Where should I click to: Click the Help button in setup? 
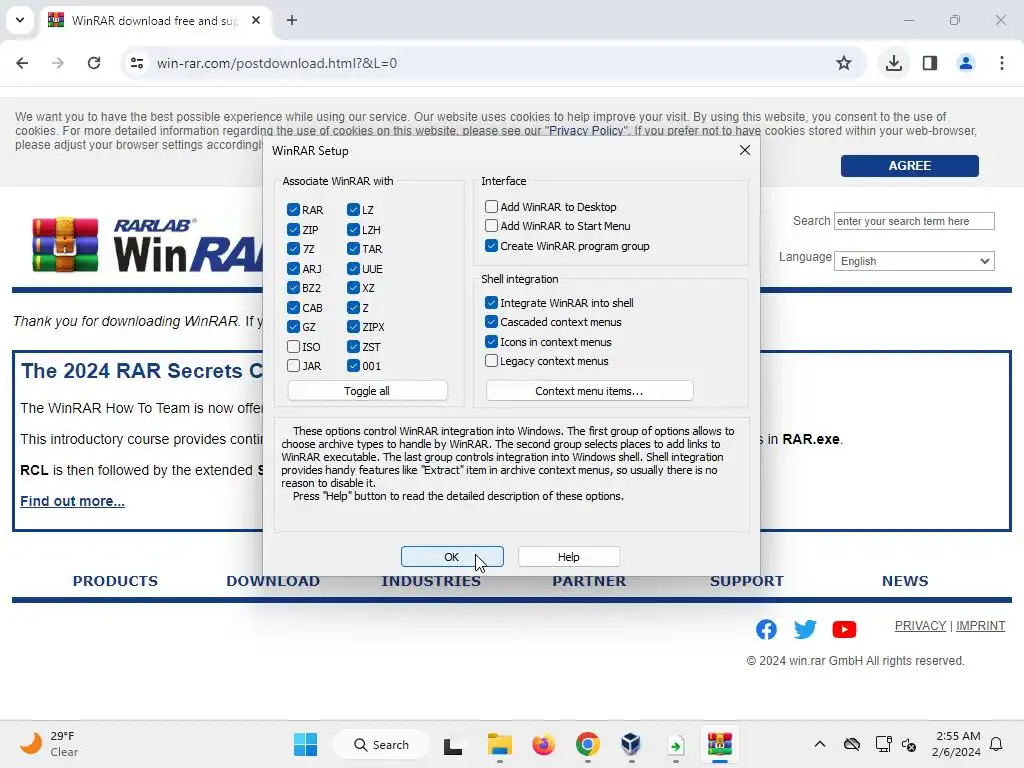tap(568, 556)
